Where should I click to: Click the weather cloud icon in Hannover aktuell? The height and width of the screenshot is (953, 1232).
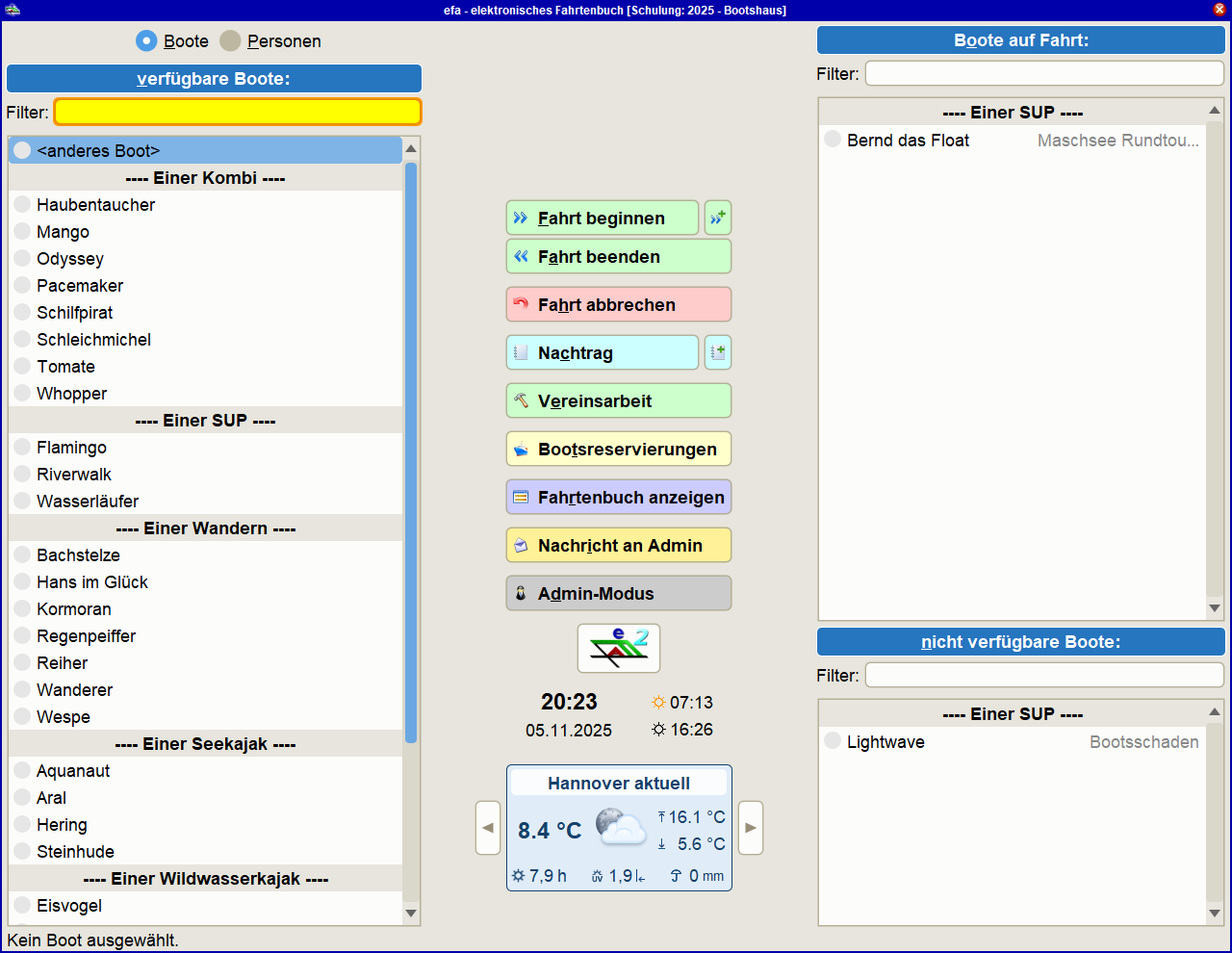(619, 828)
